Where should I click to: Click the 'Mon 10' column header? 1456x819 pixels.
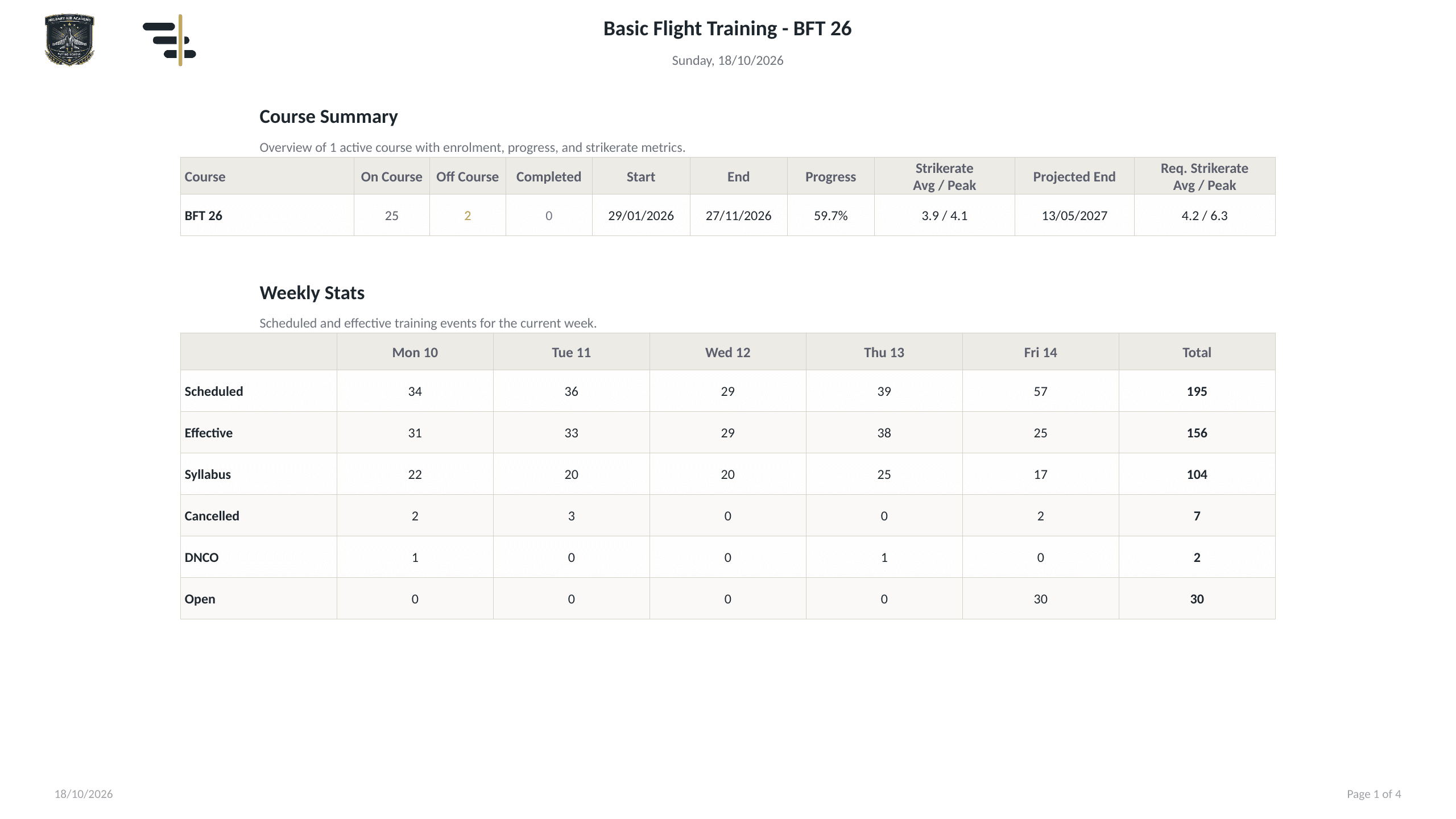[x=415, y=353]
